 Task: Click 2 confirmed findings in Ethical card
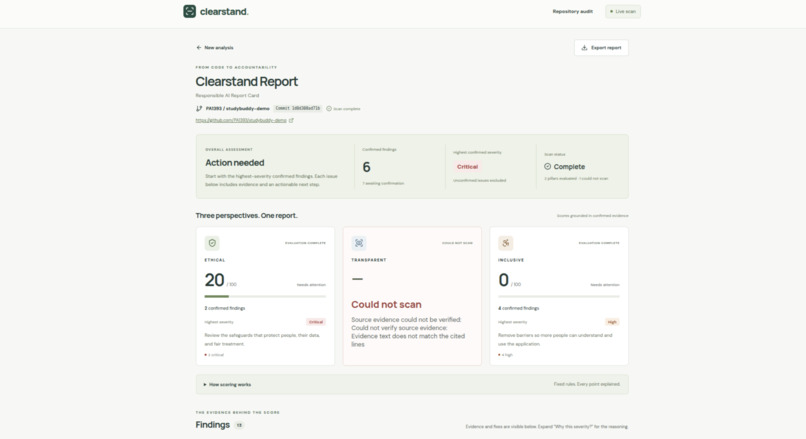225,308
